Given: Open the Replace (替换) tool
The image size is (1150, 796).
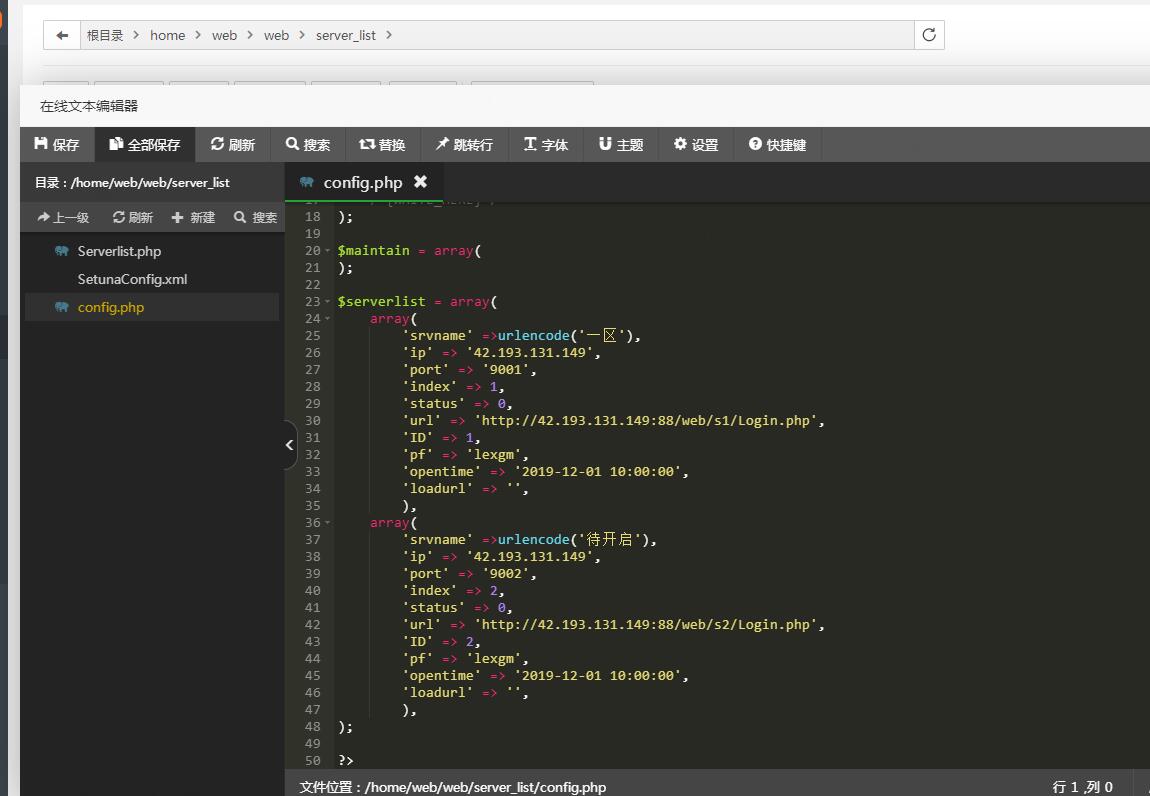Looking at the screenshot, I should coord(383,145).
